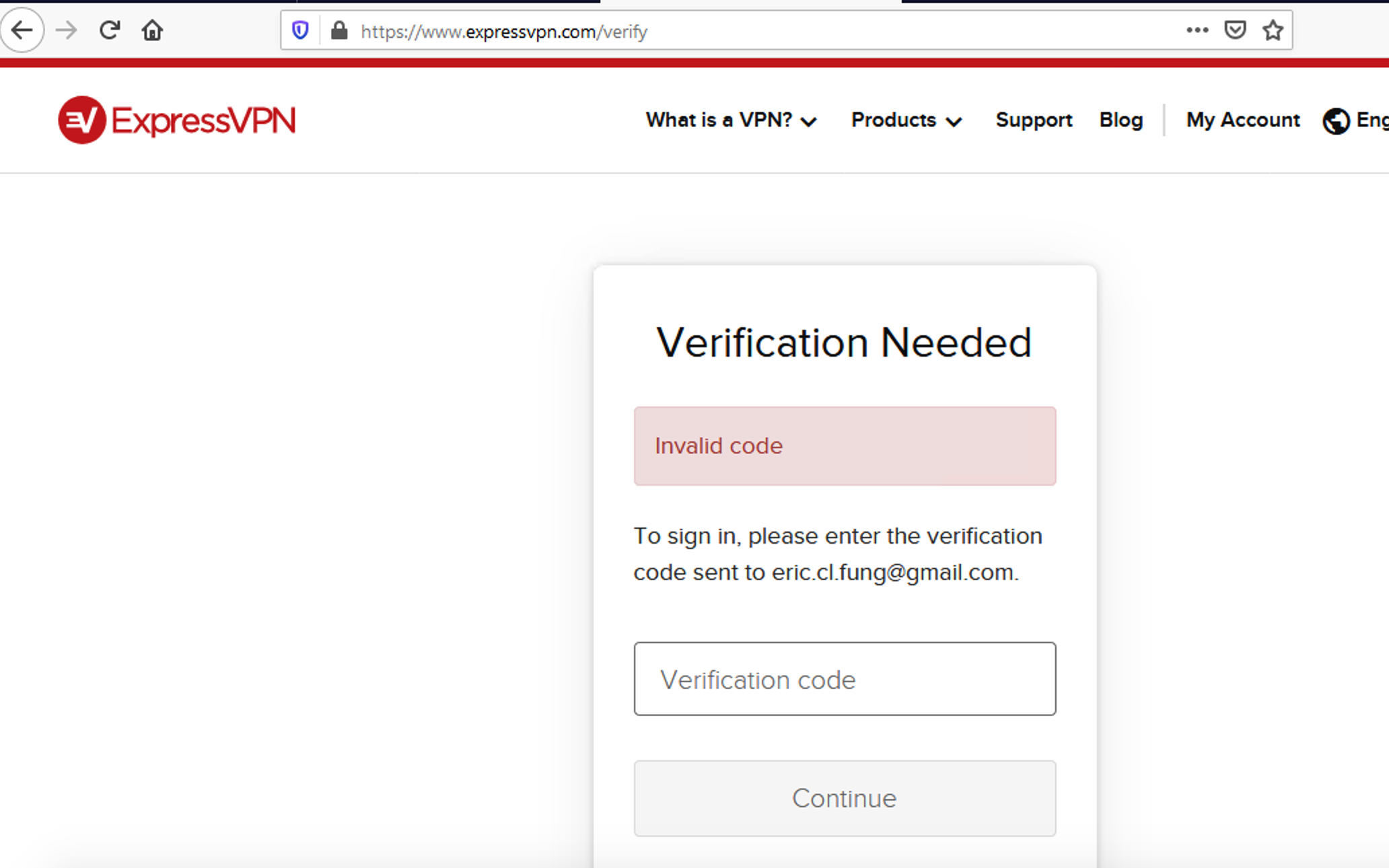Viewport: 1389px width, 868px height.
Task: Click the eric.cl.fung@gmail.com email text
Action: (893, 573)
